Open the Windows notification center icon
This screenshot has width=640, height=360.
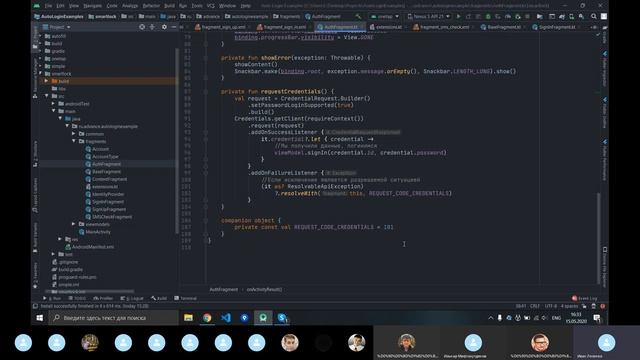597,318
